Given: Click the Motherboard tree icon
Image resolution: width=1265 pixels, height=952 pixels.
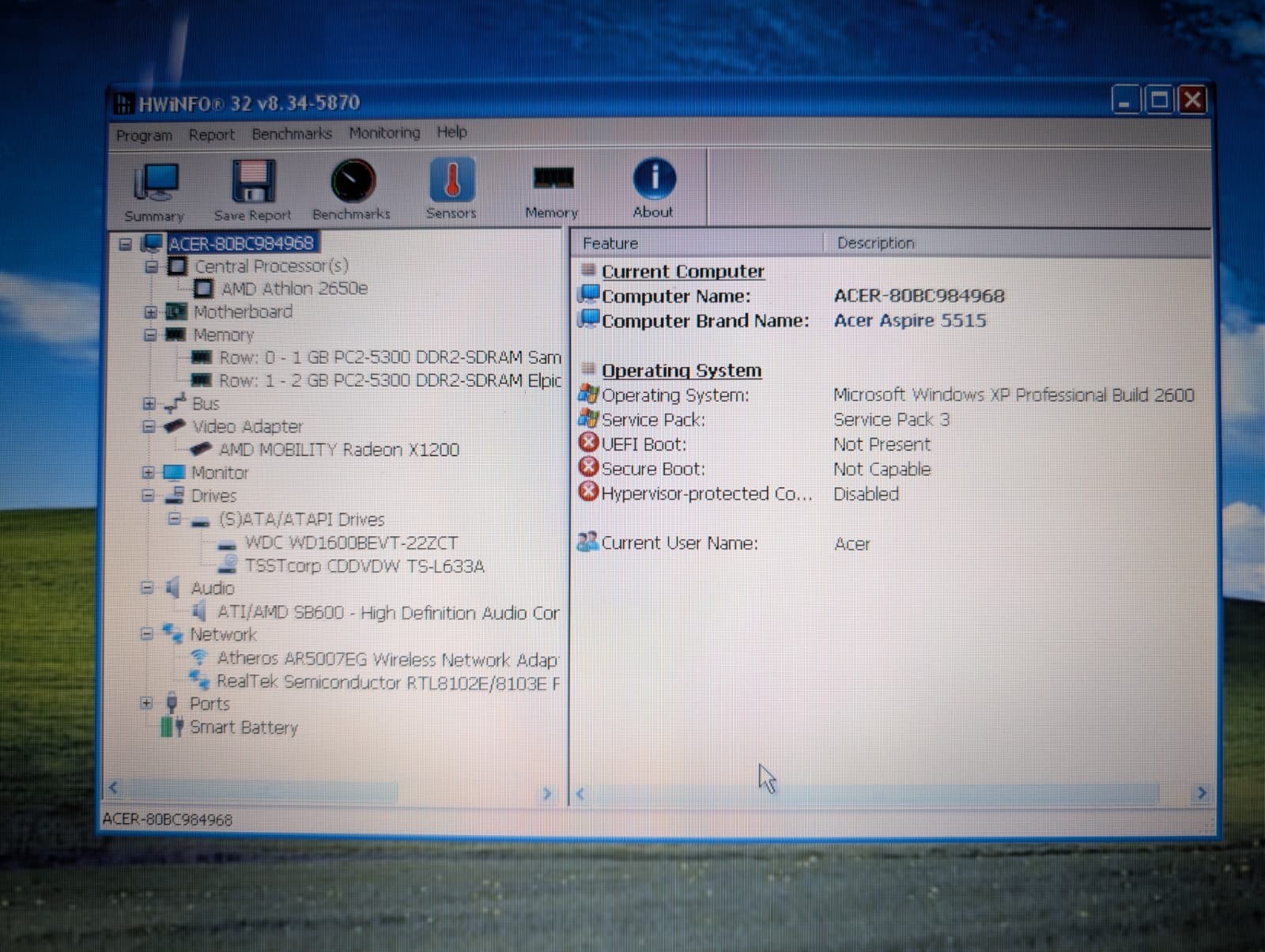Looking at the screenshot, I should (x=176, y=312).
